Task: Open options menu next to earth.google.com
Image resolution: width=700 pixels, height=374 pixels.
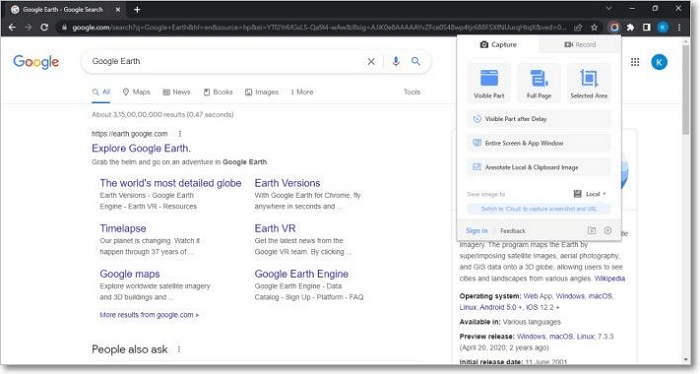Action: (180, 134)
